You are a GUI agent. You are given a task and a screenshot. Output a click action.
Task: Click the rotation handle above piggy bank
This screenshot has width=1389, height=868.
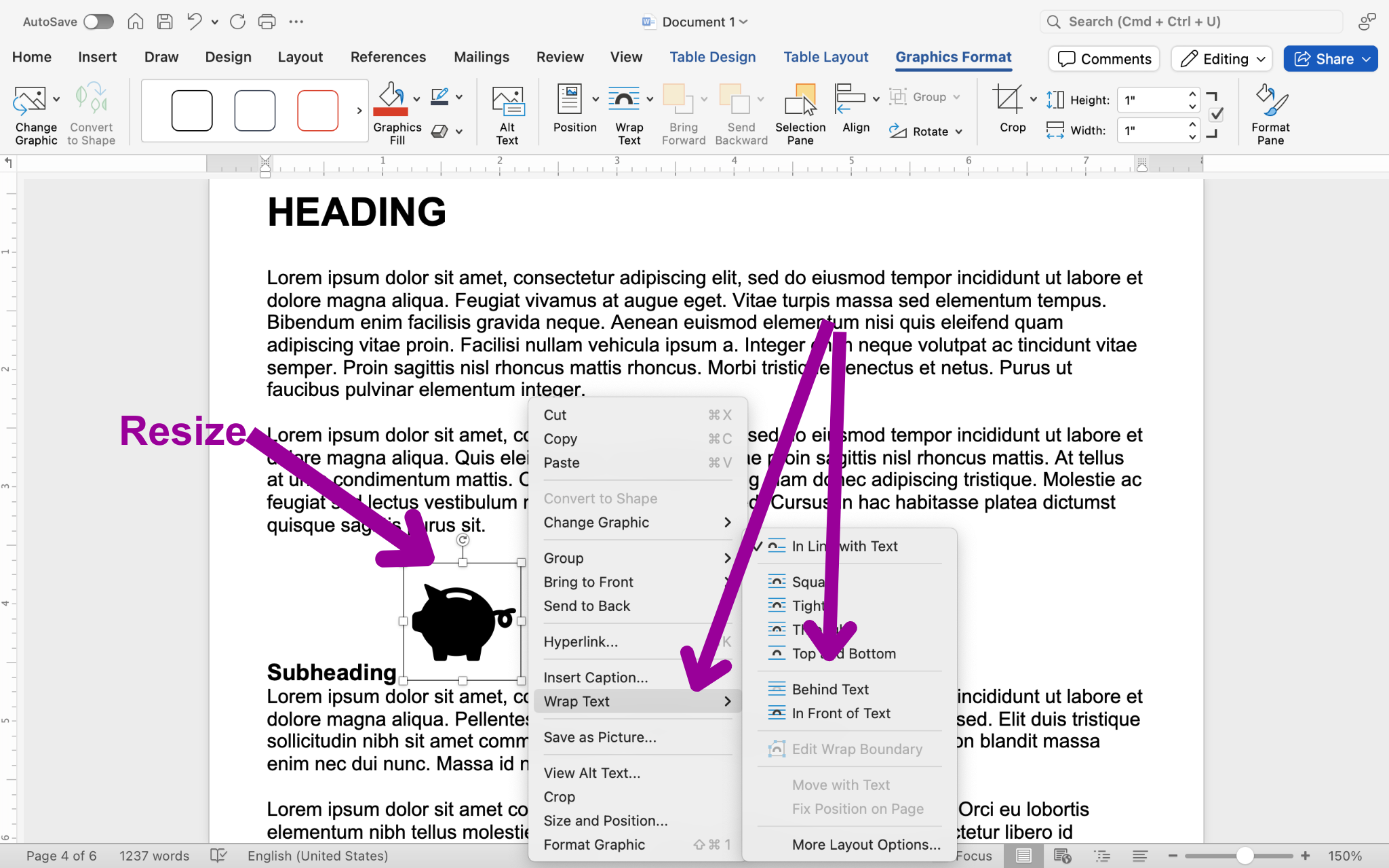463,540
